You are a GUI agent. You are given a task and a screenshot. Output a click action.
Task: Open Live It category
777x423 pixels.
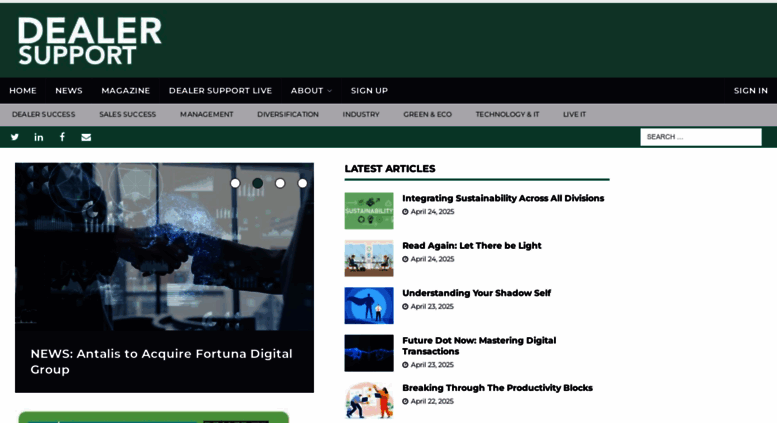(x=574, y=114)
